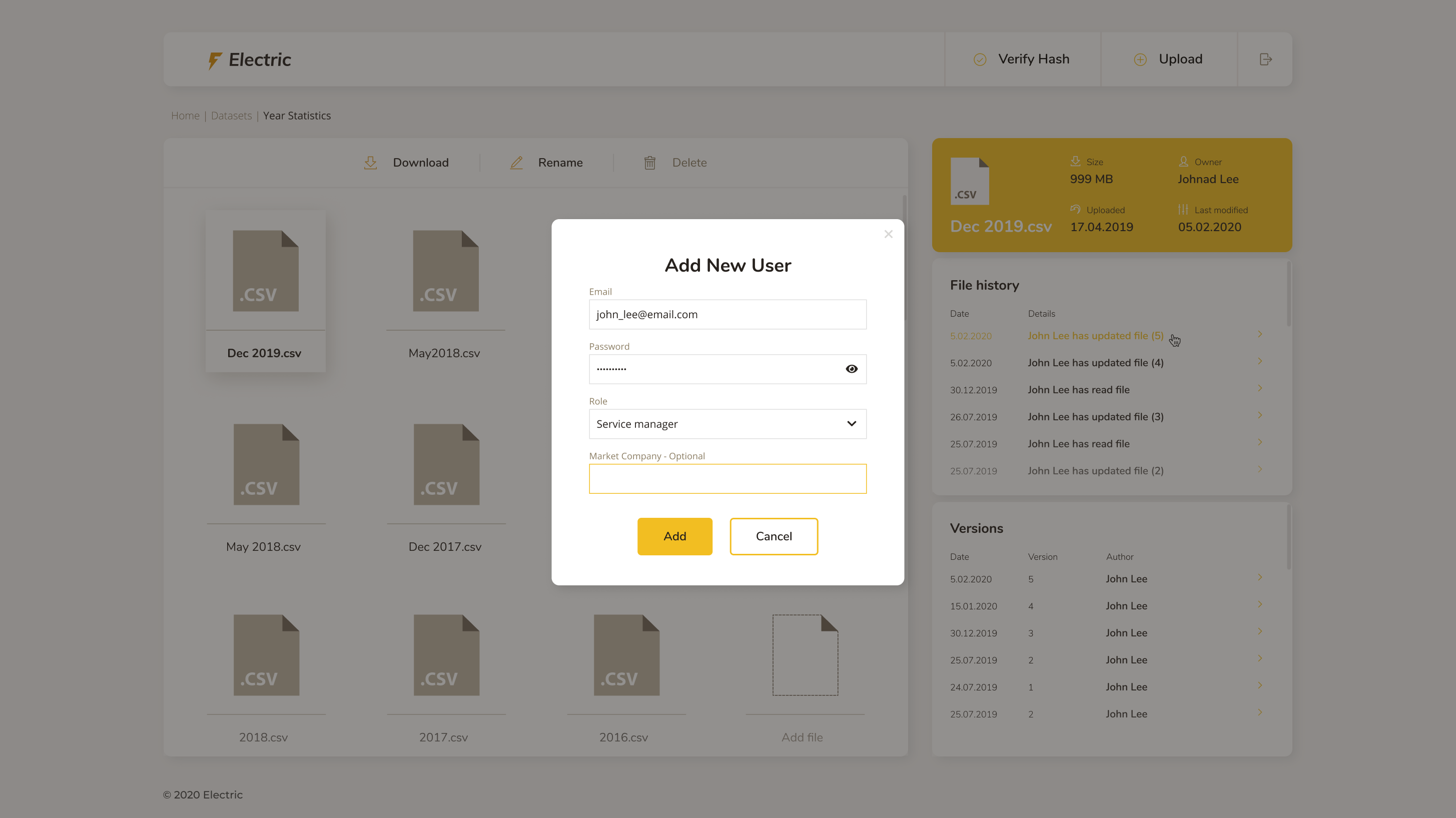Focus the Market Company input field

(727, 479)
